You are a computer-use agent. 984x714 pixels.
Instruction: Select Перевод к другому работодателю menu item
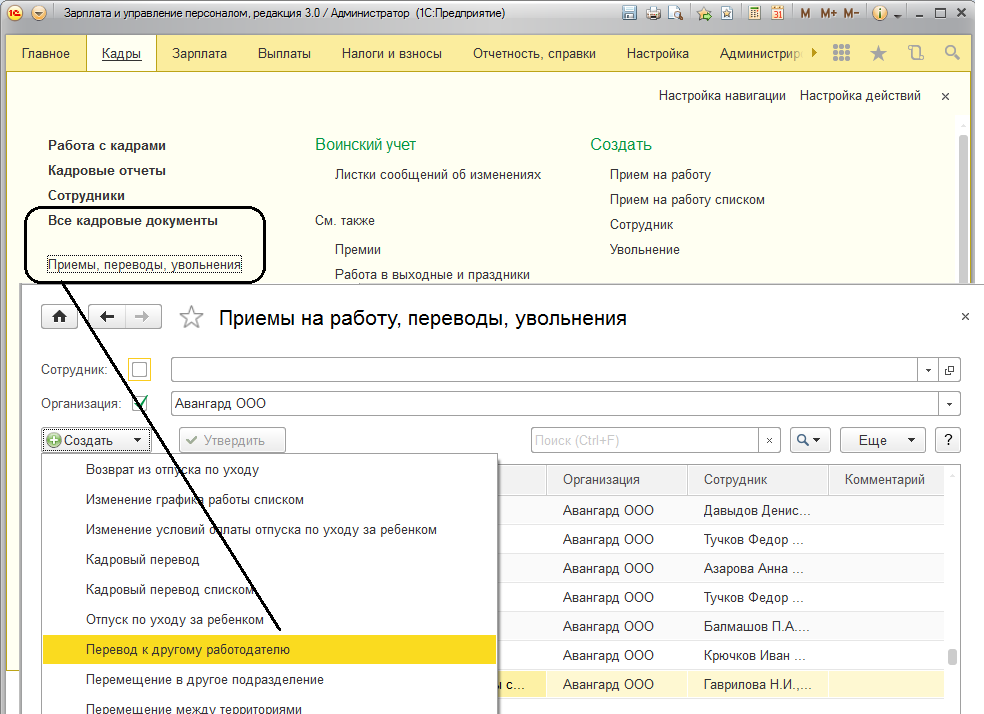pyautogui.click(x=188, y=650)
